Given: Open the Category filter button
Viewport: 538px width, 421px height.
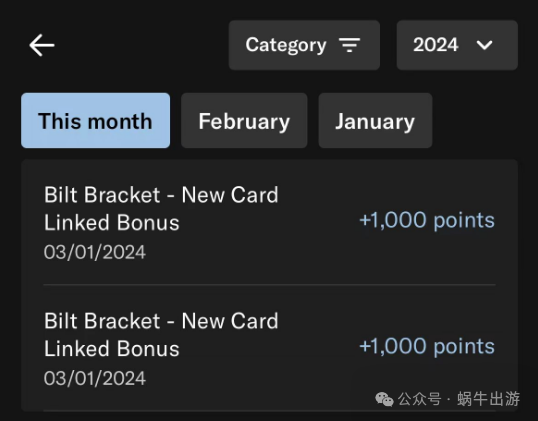Looking at the screenshot, I should (304, 45).
